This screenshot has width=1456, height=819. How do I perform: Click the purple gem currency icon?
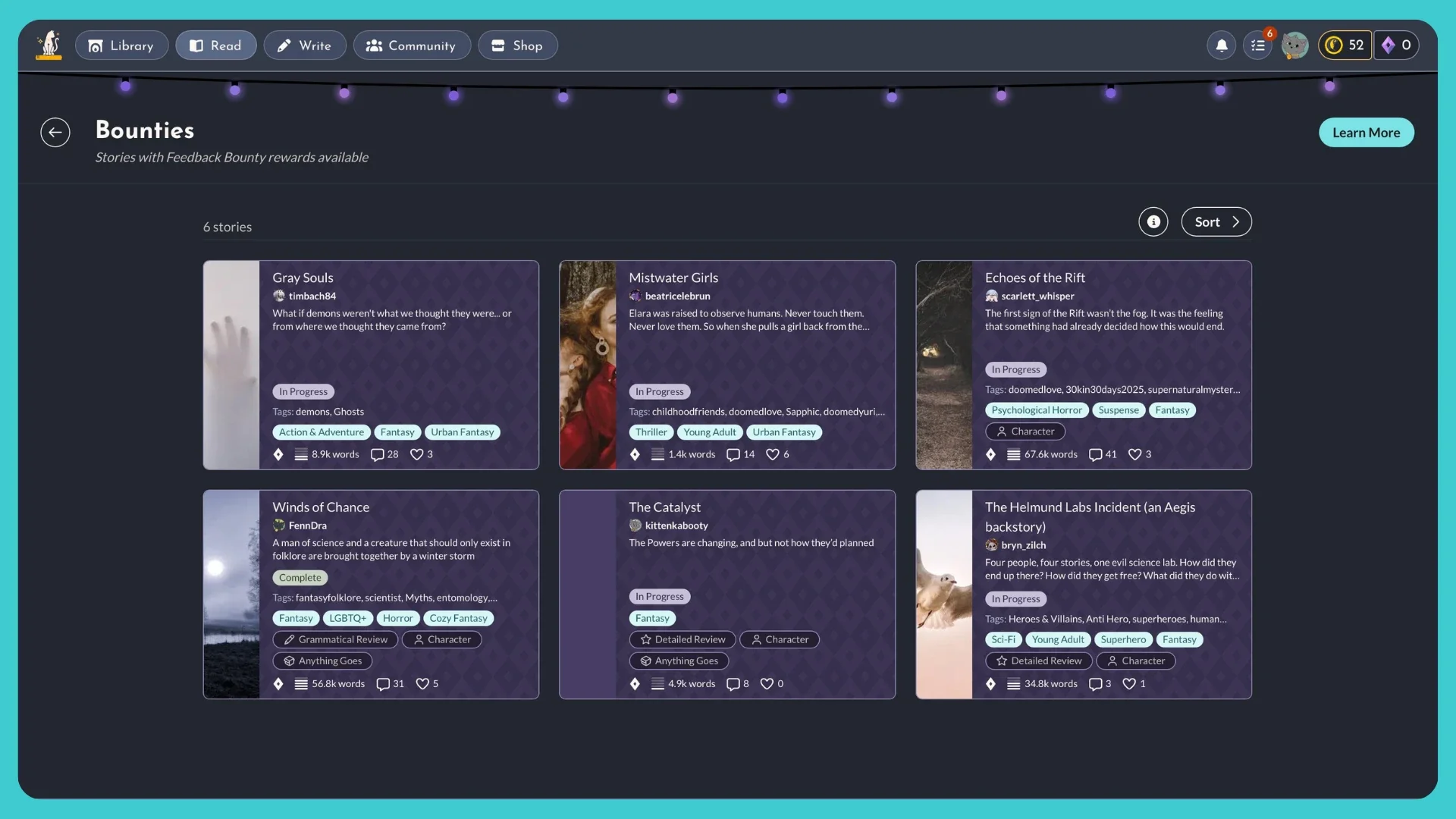click(1390, 45)
